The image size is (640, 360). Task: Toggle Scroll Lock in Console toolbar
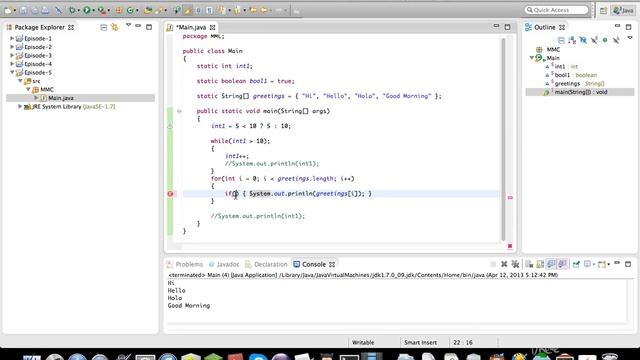pyautogui.click(x=540, y=264)
